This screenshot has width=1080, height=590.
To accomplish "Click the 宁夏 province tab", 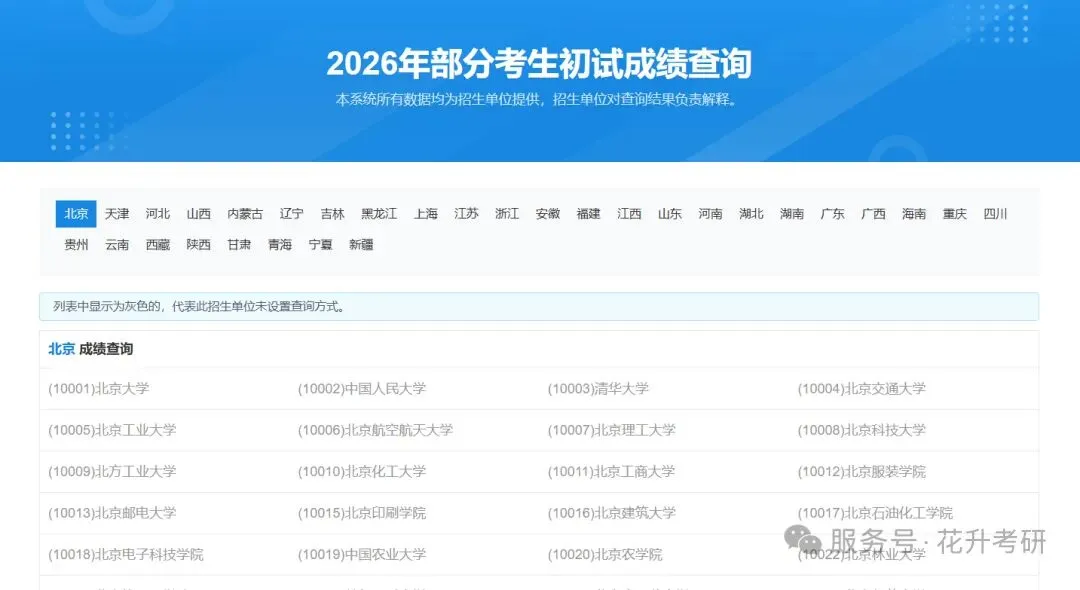I will (x=320, y=244).
